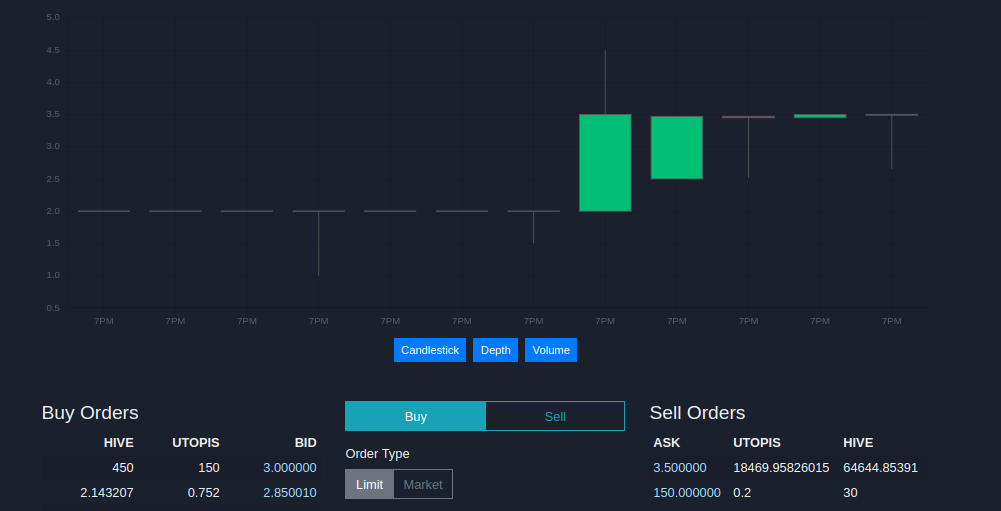Select the Buy tab
Screen dimensions: 1001x511
416,416
